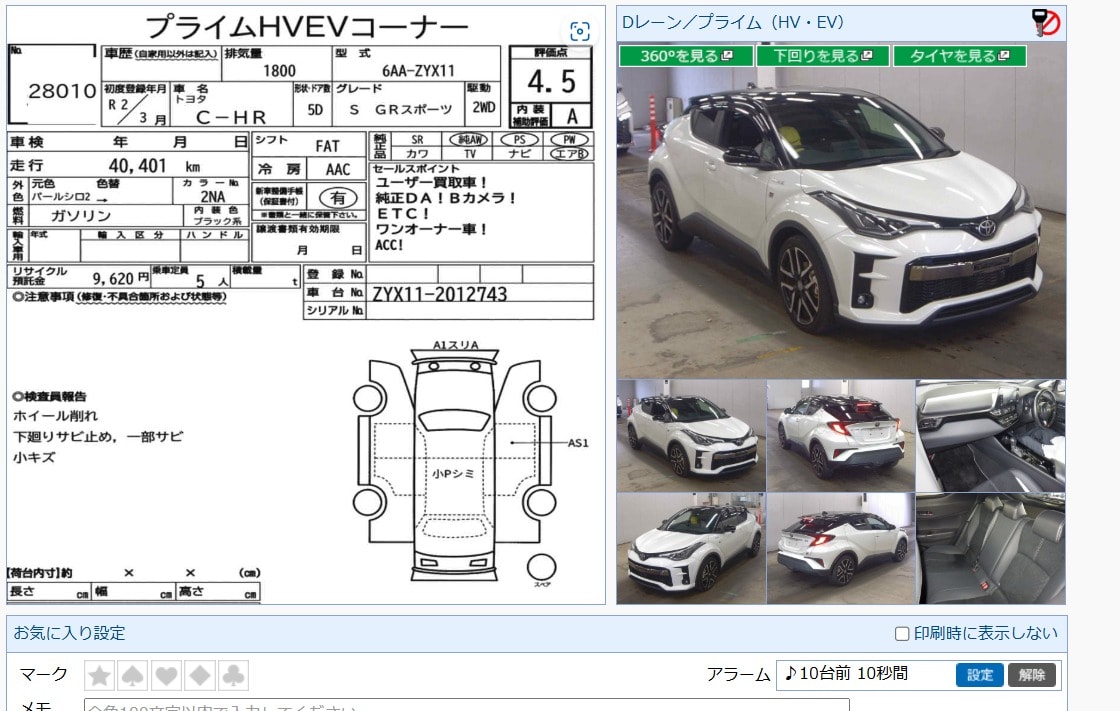Click the sales point ワンオーナー車！
Screen dimensions: 1120x711
431,229
